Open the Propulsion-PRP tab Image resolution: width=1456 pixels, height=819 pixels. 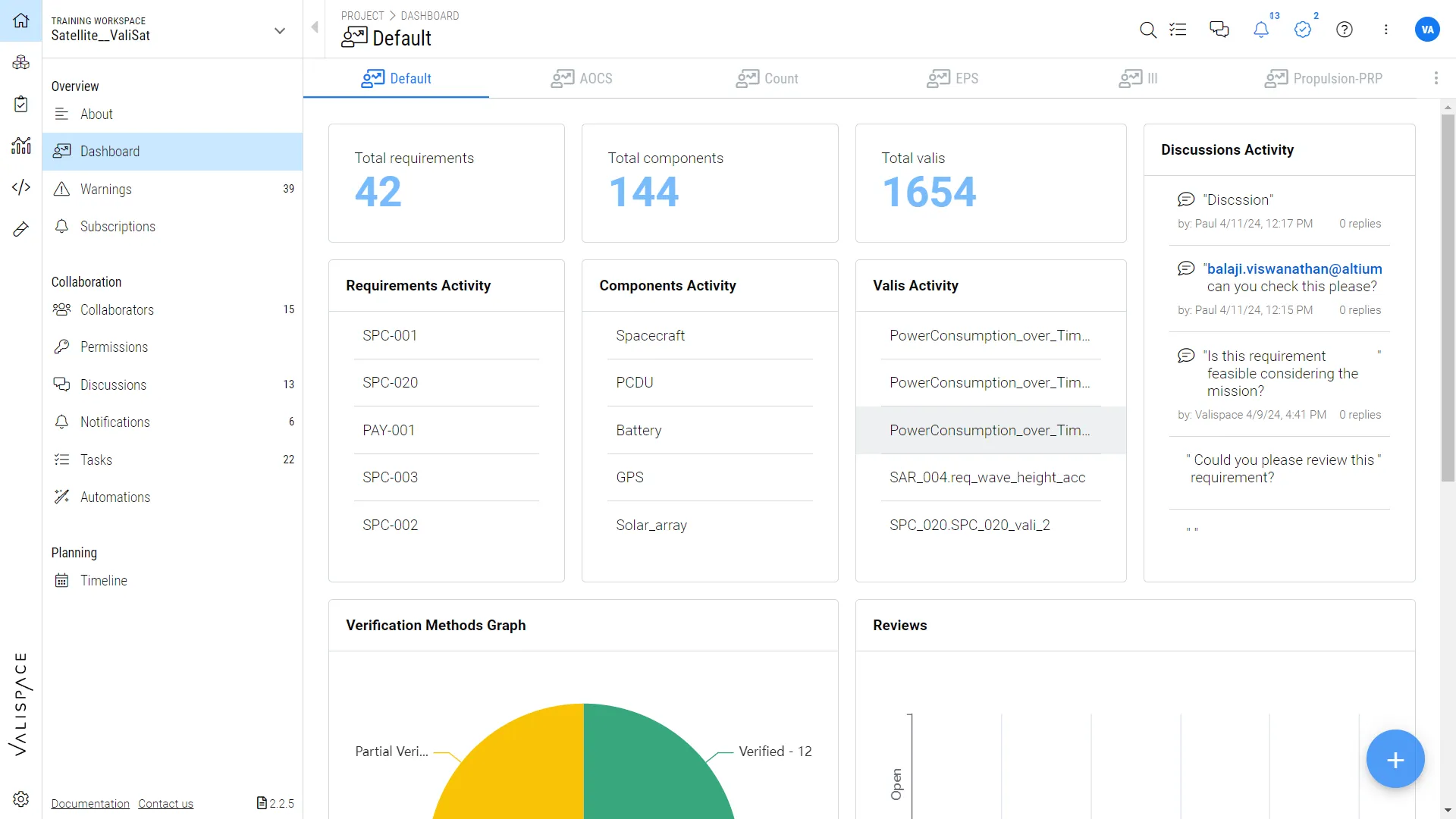click(x=1323, y=78)
